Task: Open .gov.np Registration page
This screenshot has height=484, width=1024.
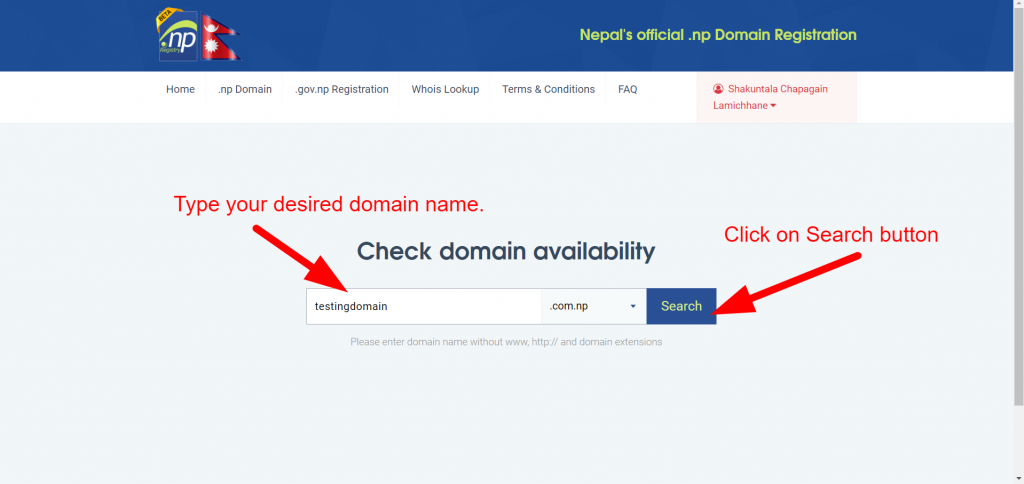Action: pos(342,89)
